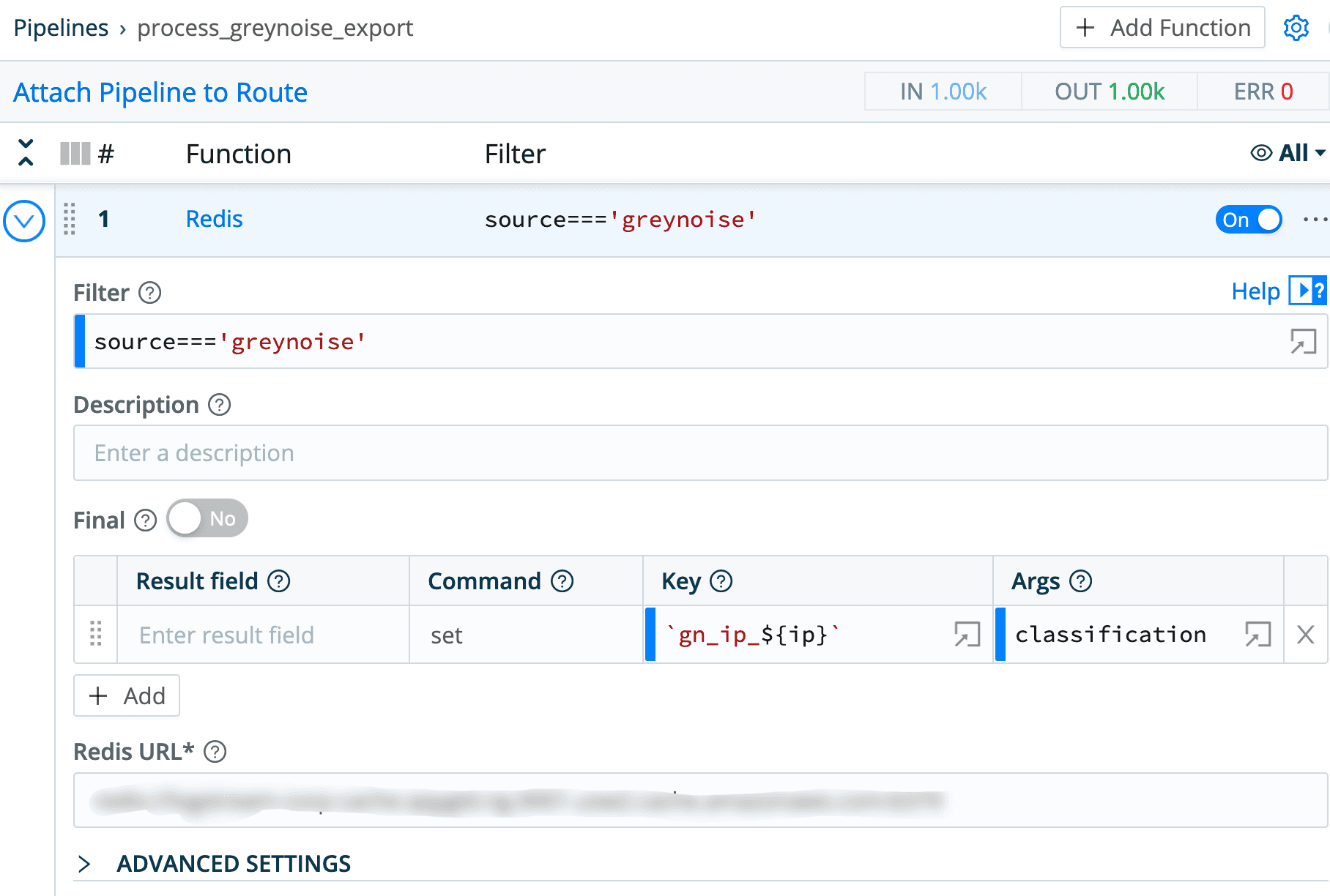Expand the Advanced Settings section
Screen dimensions: 1330x896
click(x=84, y=864)
